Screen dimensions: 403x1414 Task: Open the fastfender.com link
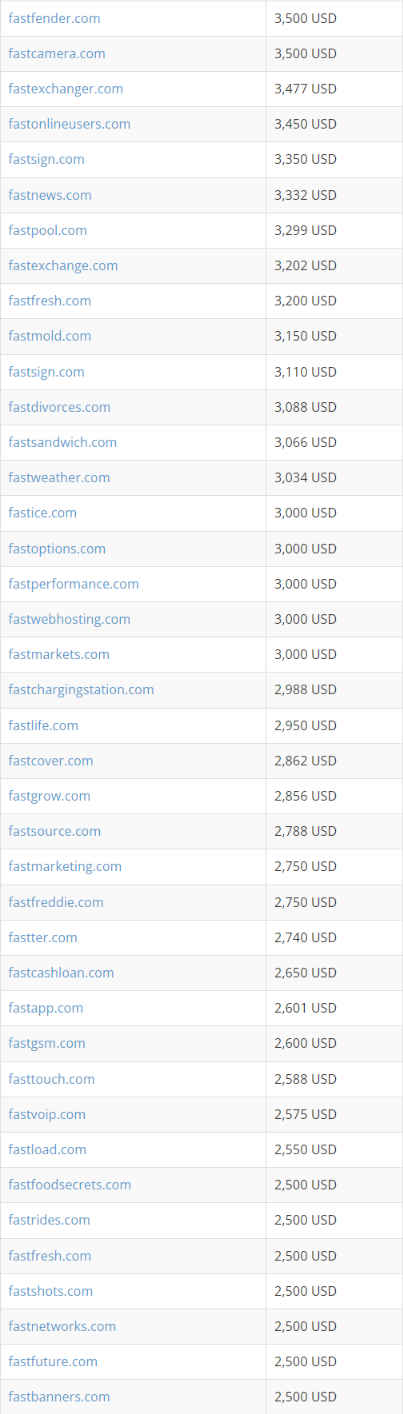(54, 18)
